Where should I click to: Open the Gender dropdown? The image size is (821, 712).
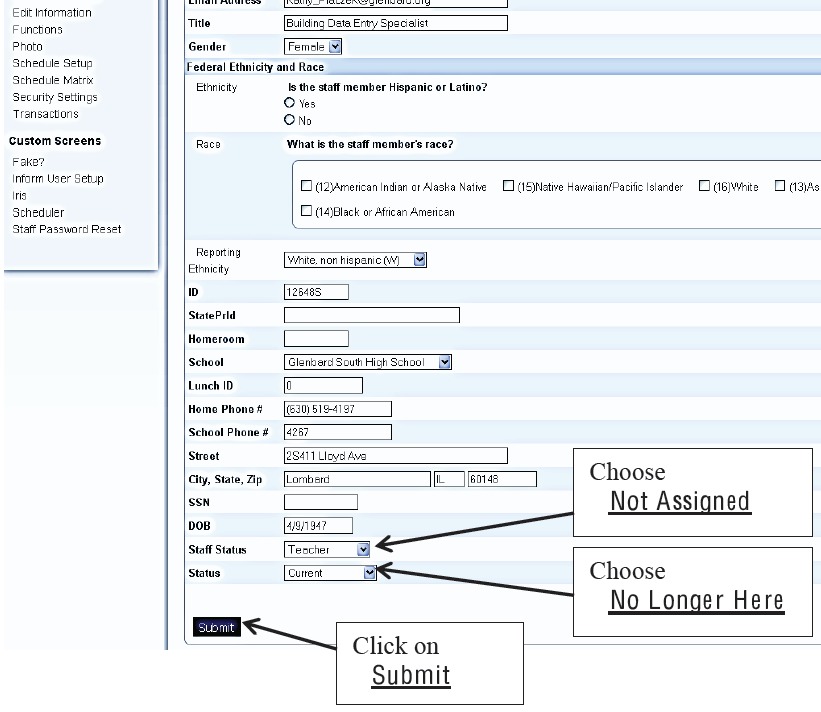point(334,46)
